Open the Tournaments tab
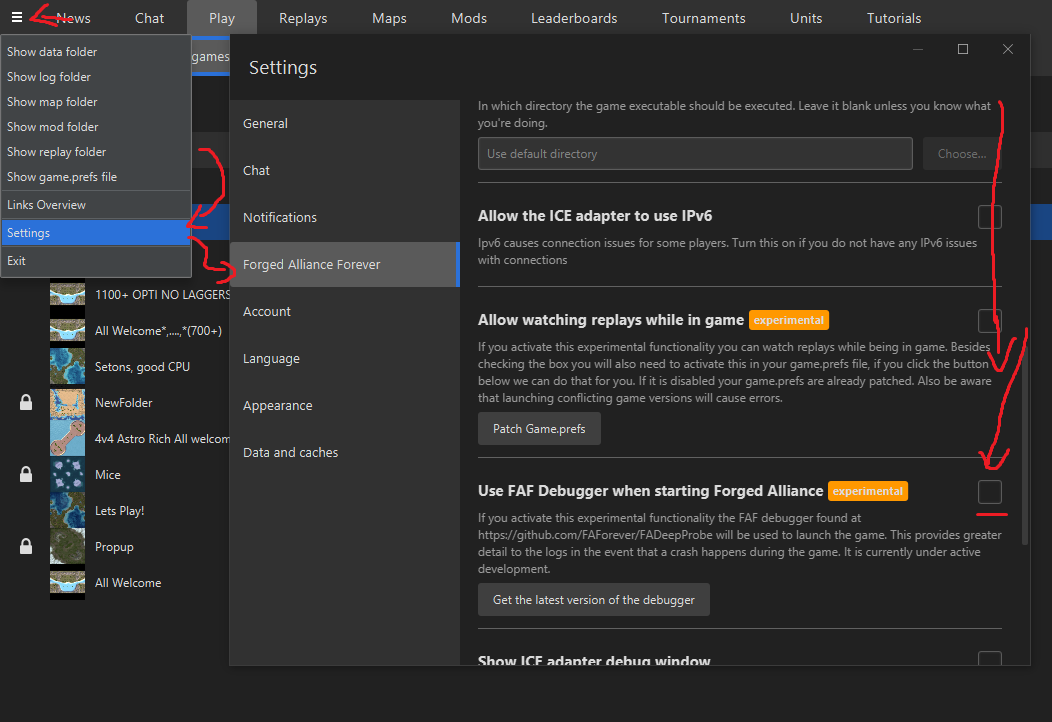Screen dimensions: 1052x722 coord(703,18)
